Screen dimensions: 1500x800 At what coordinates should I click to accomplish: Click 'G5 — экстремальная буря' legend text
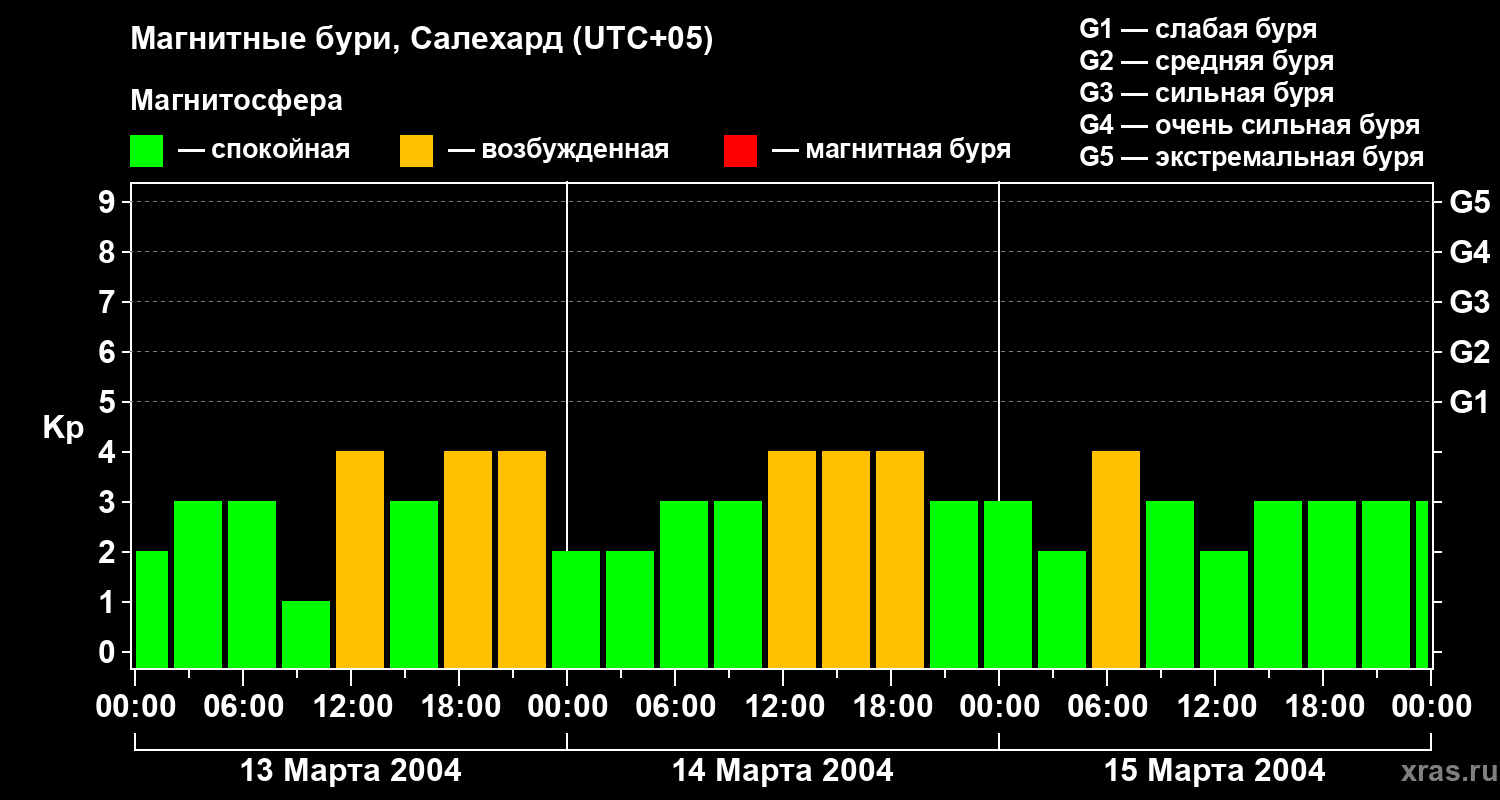pos(1251,157)
